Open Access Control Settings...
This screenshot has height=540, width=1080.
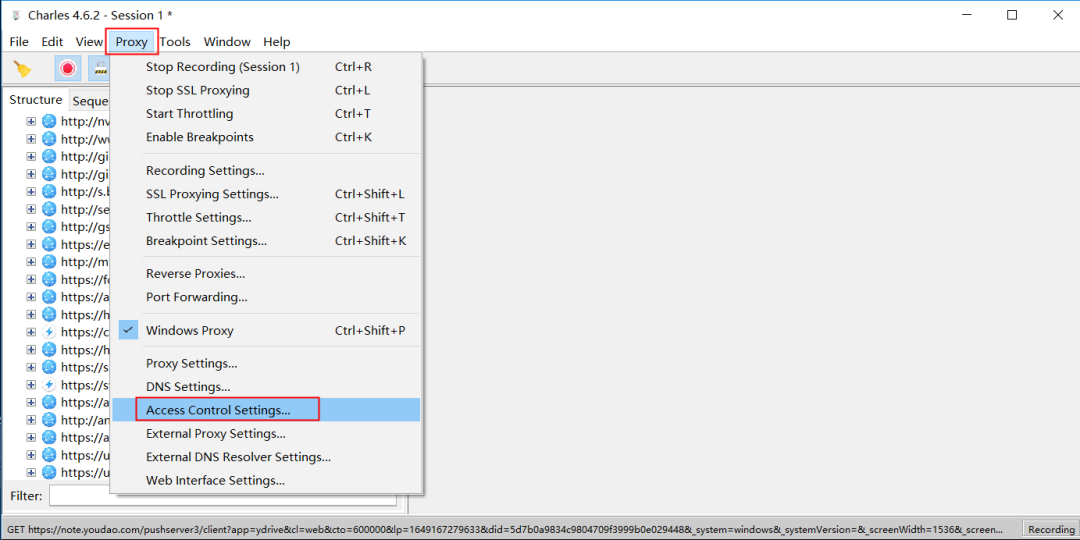pyautogui.click(x=265, y=410)
